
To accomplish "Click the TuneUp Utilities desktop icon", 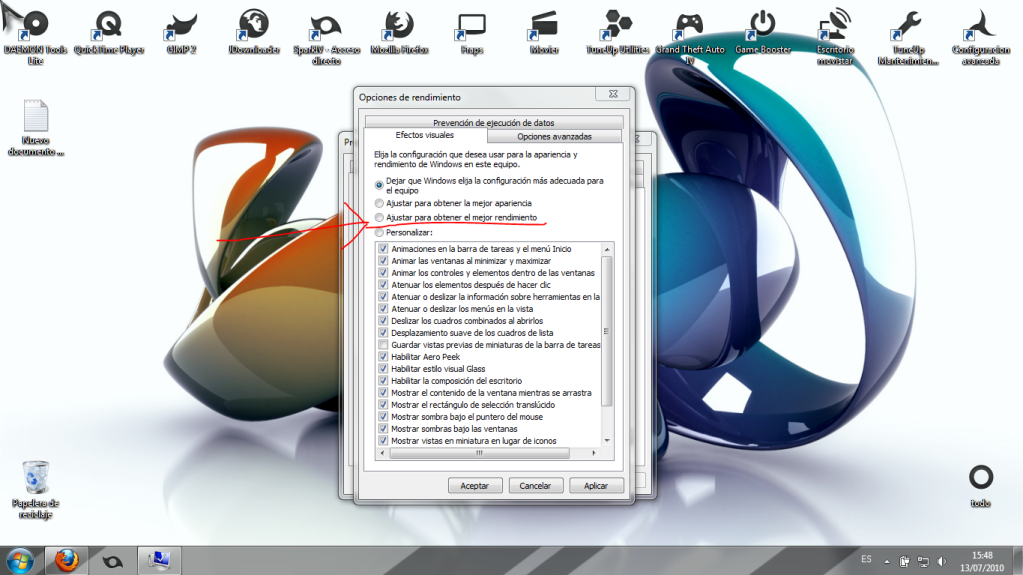I will click(x=616, y=25).
